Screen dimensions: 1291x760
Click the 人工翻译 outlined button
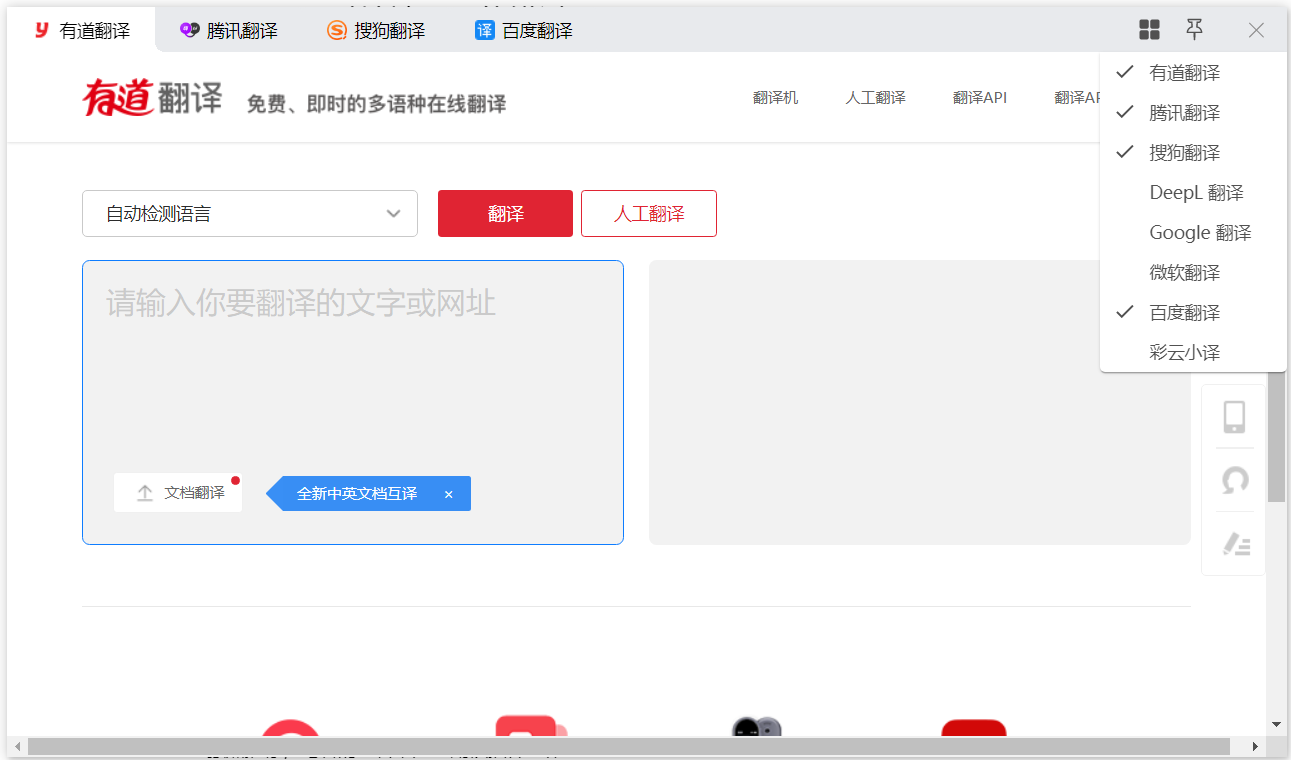coord(649,214)
